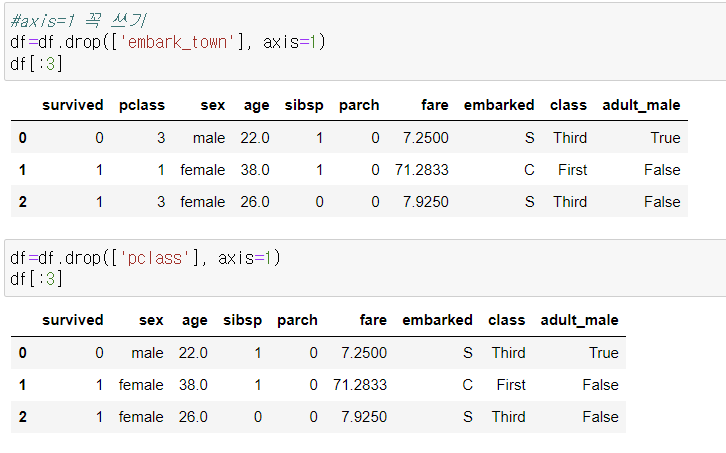Click 'True' adult_male cell in first table
The image size is (726, 453).
coord(665,138)
